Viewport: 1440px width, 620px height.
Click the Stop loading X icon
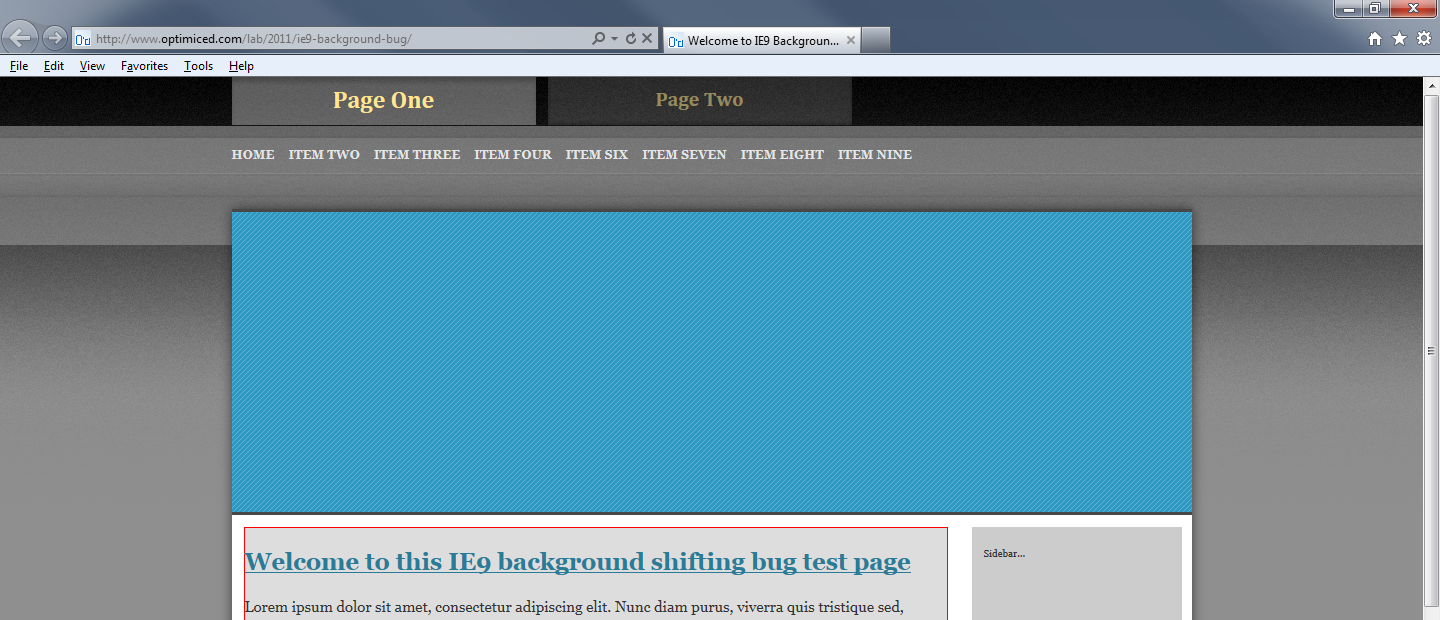tap(647, 39)
